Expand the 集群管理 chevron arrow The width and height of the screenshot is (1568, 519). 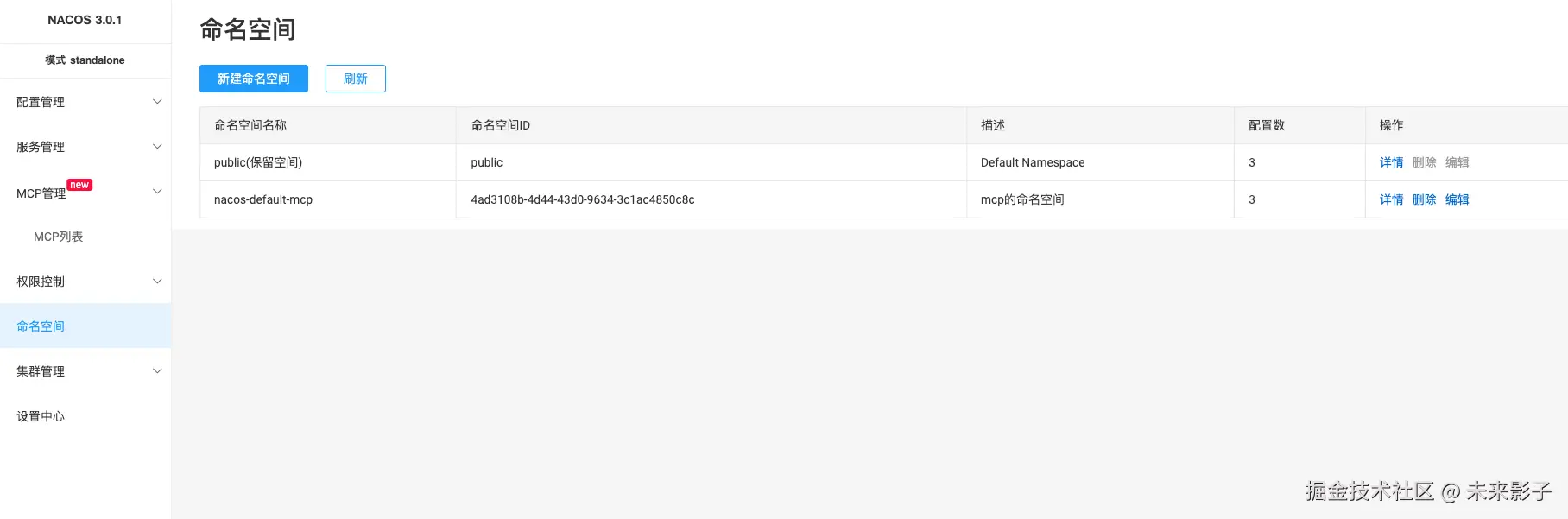pos(157,371)
